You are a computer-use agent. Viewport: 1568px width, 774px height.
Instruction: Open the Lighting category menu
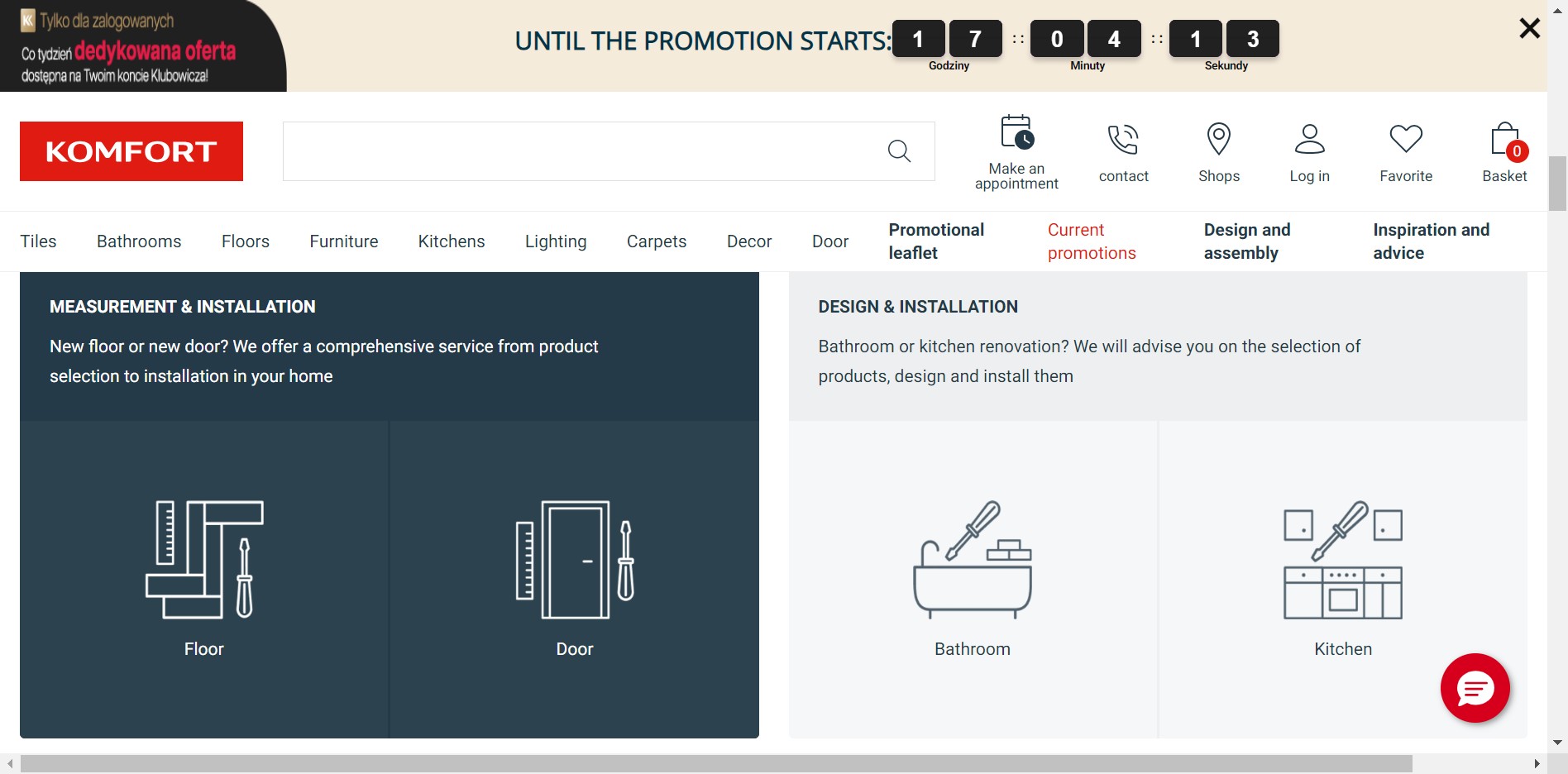pyautogui.click(x=556, y=241)
